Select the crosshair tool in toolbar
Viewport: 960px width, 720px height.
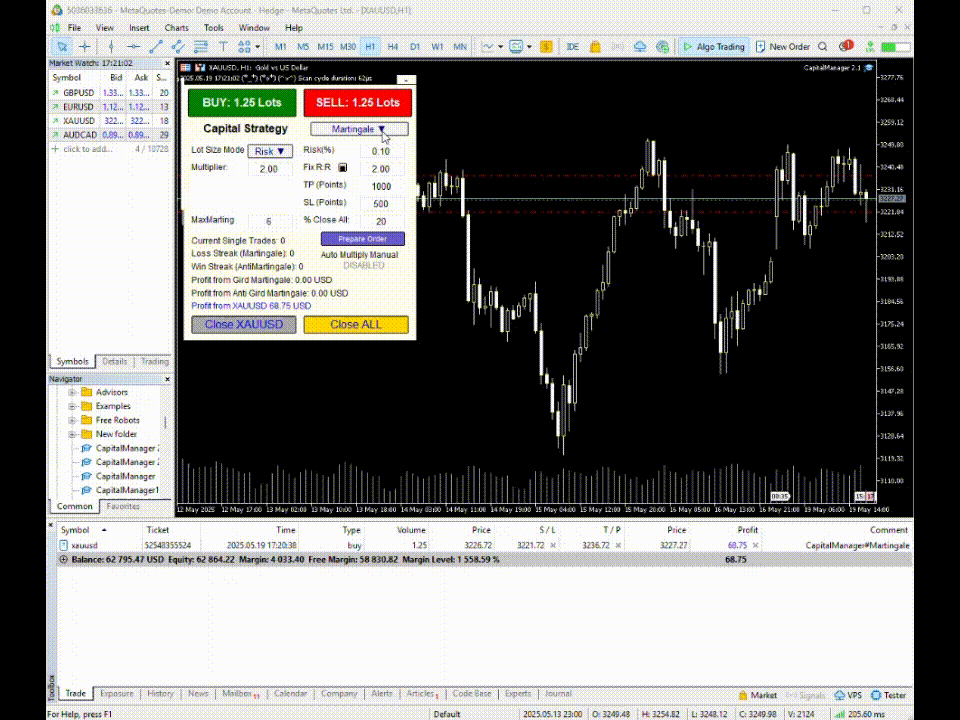point(84,47)
